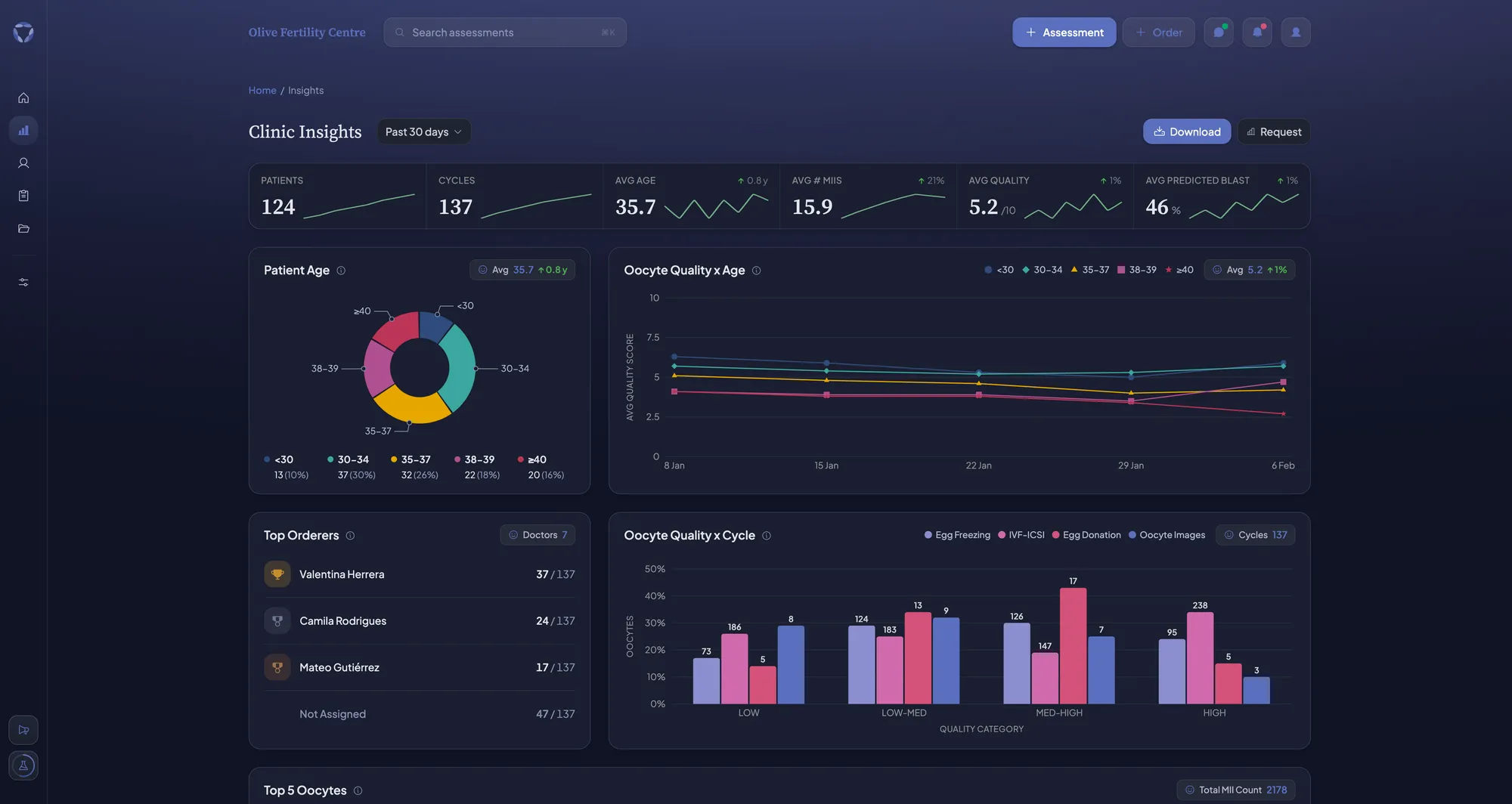Screen dimensions: 1512x804
Task: Click silver trophy icon for Camila Rodrigues
Action: coord(277,621)
